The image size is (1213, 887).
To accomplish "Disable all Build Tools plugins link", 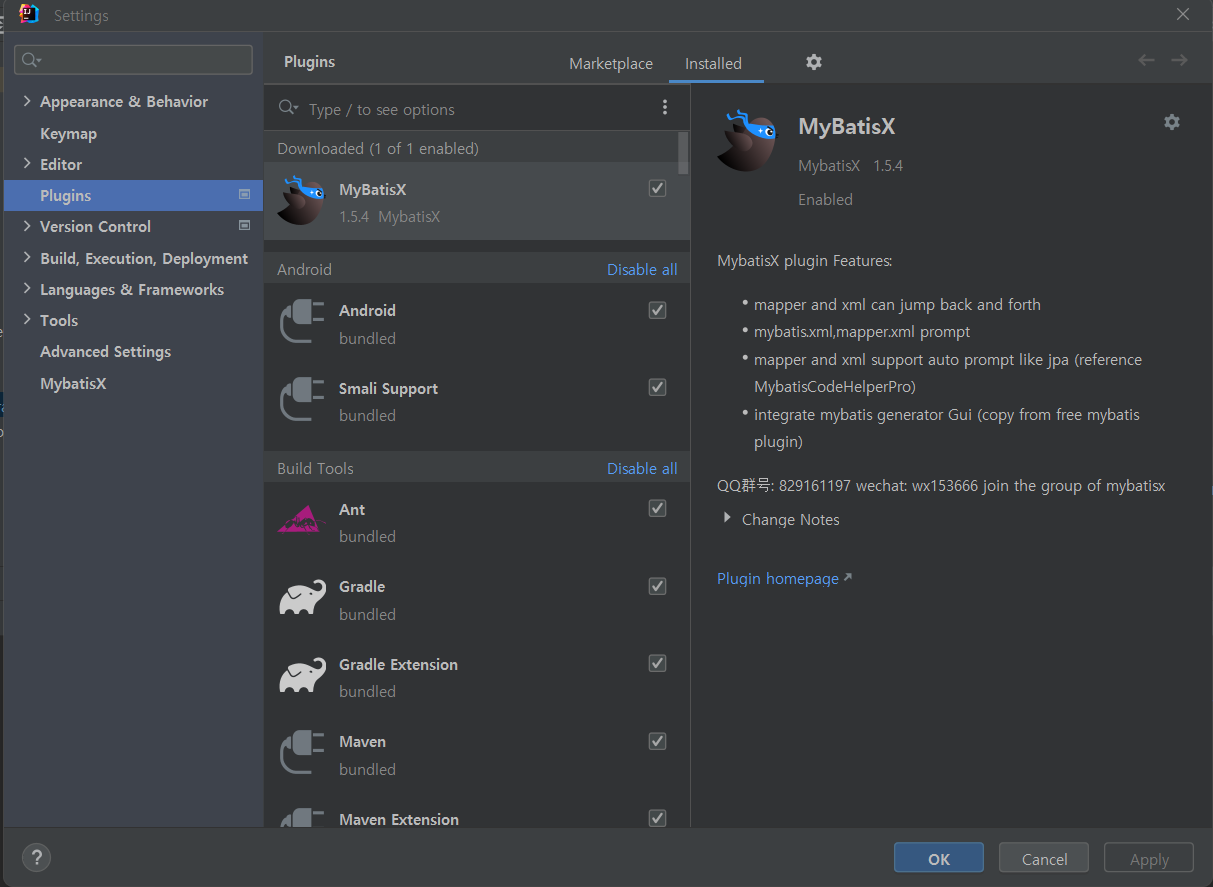I will pyautogui.click(x=642, y=468).
